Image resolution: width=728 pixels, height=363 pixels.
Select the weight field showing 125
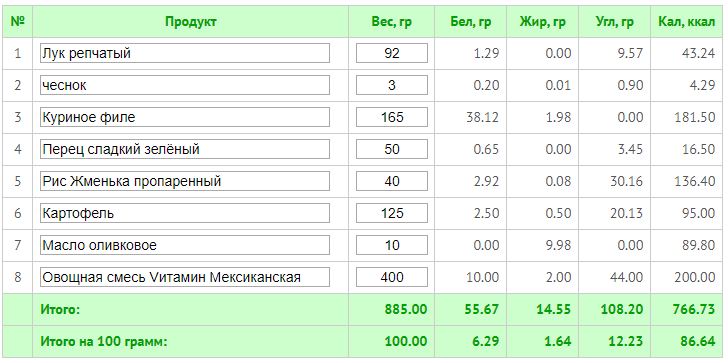click(392, 213)
